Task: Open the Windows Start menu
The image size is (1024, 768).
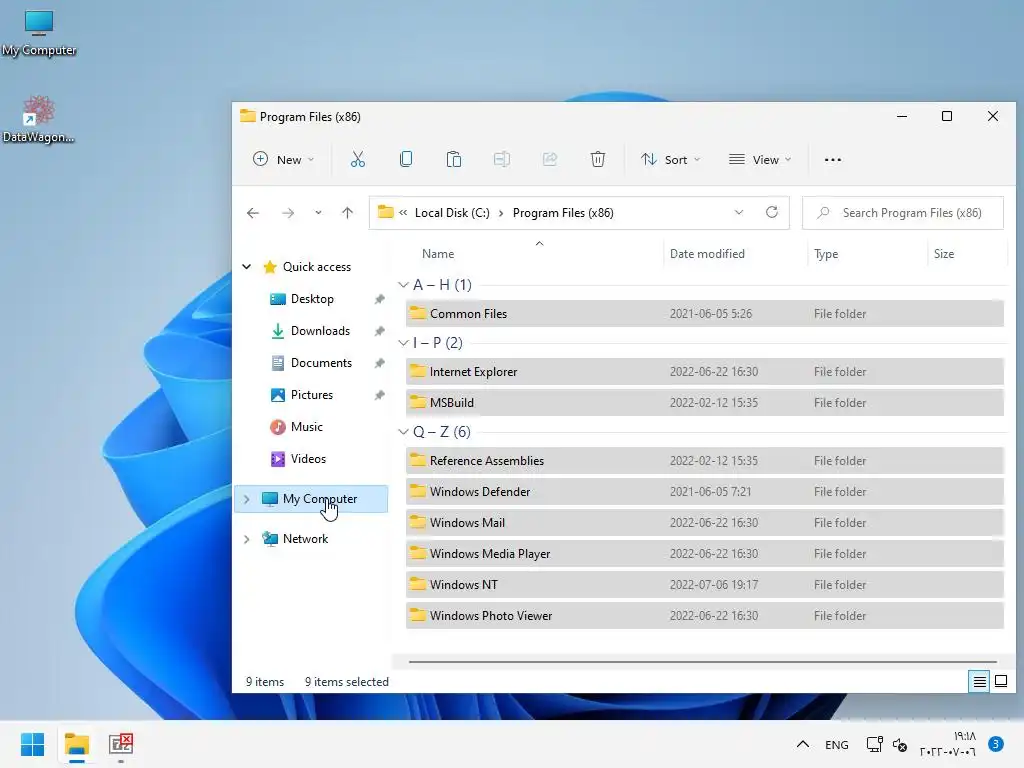Action: 32,744
